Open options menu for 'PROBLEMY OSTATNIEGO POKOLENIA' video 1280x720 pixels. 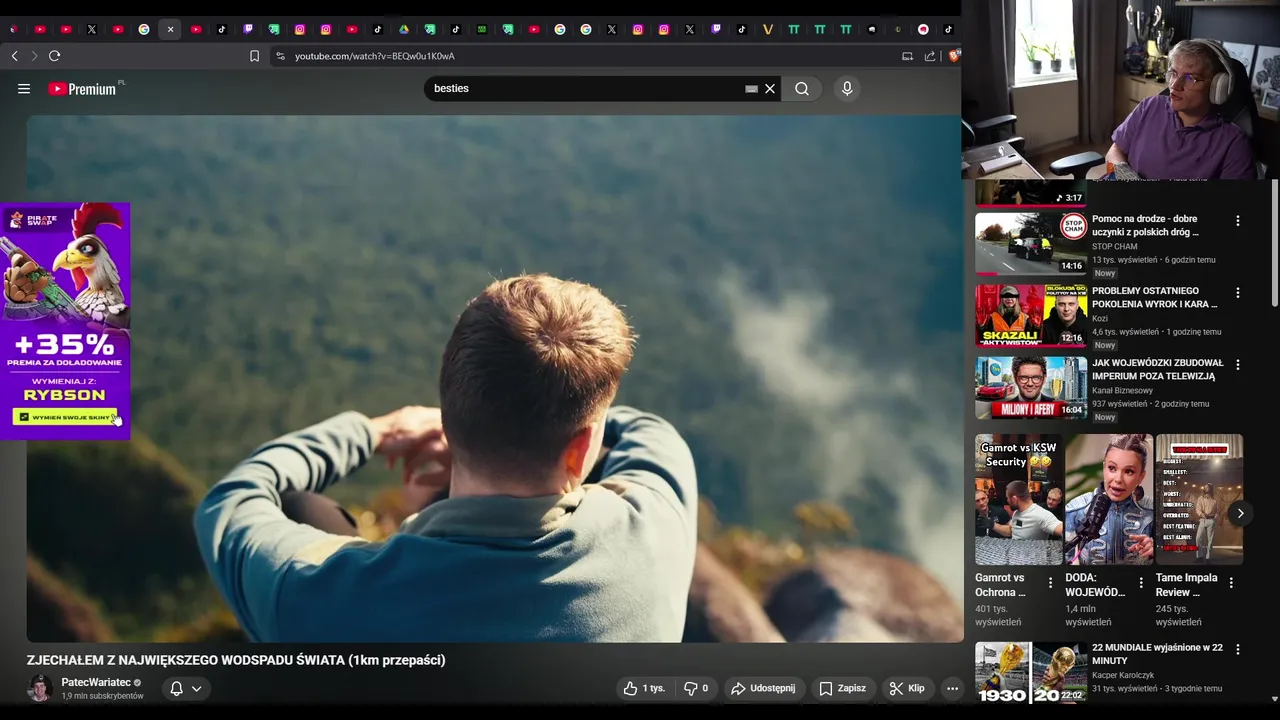[1238, 293]
